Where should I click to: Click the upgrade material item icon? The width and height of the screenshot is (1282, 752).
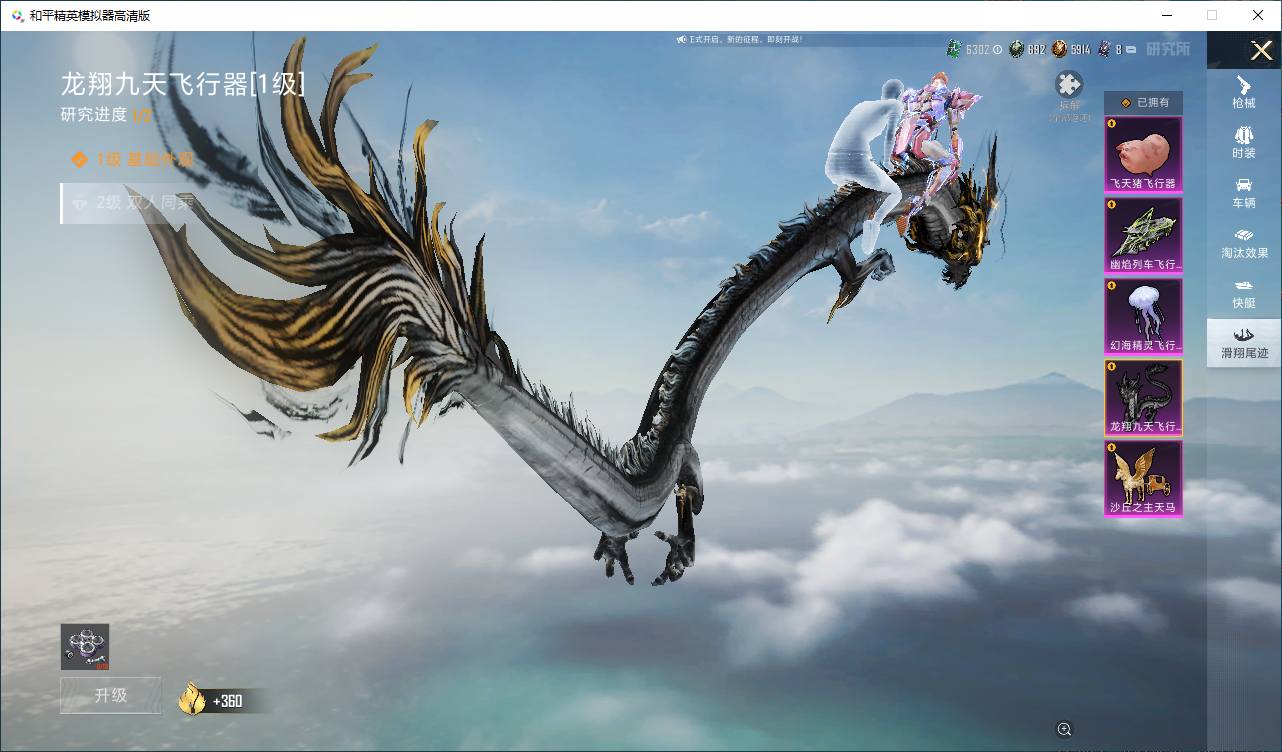[x=85, y=647]
